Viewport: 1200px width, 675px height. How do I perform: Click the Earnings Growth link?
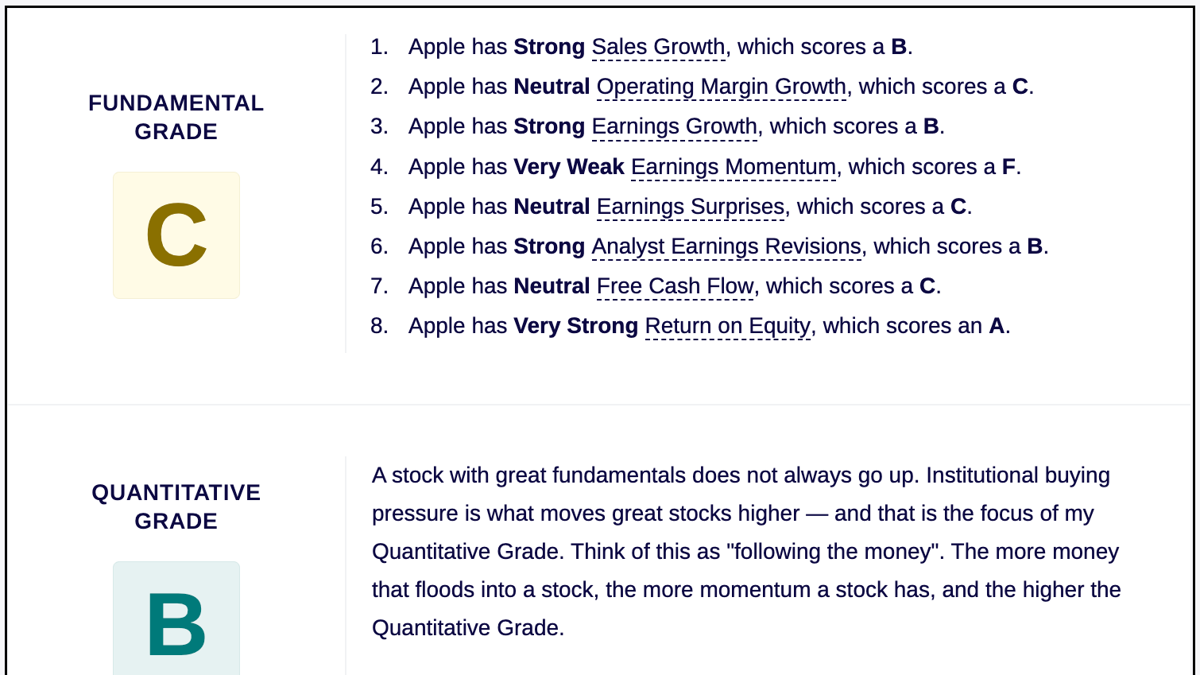(674, 127)
